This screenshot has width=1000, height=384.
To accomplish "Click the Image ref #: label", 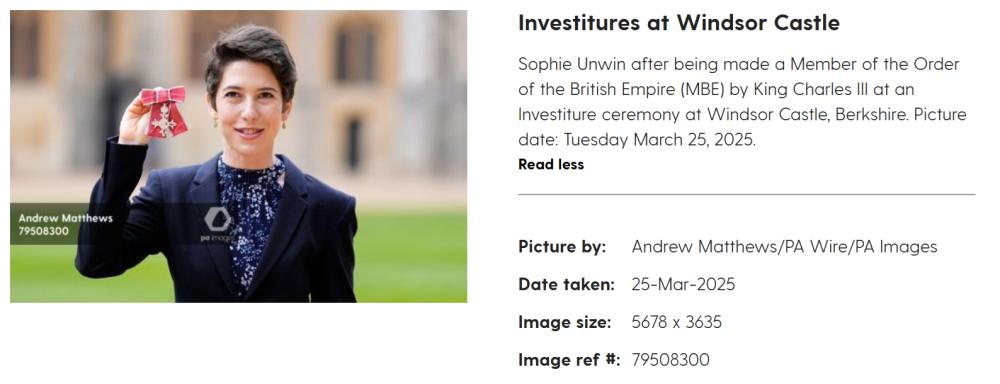I will tap(569, 360).
